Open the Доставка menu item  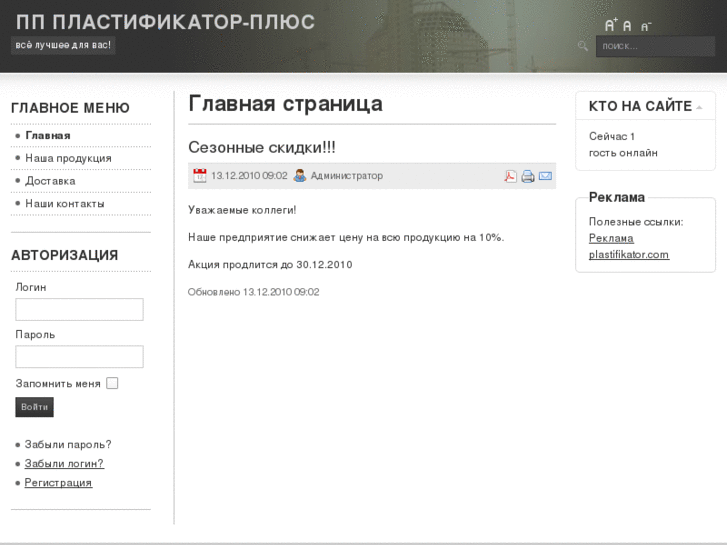point(50,181)
